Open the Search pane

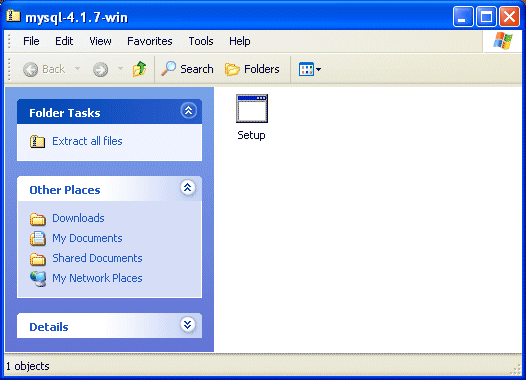187,69
